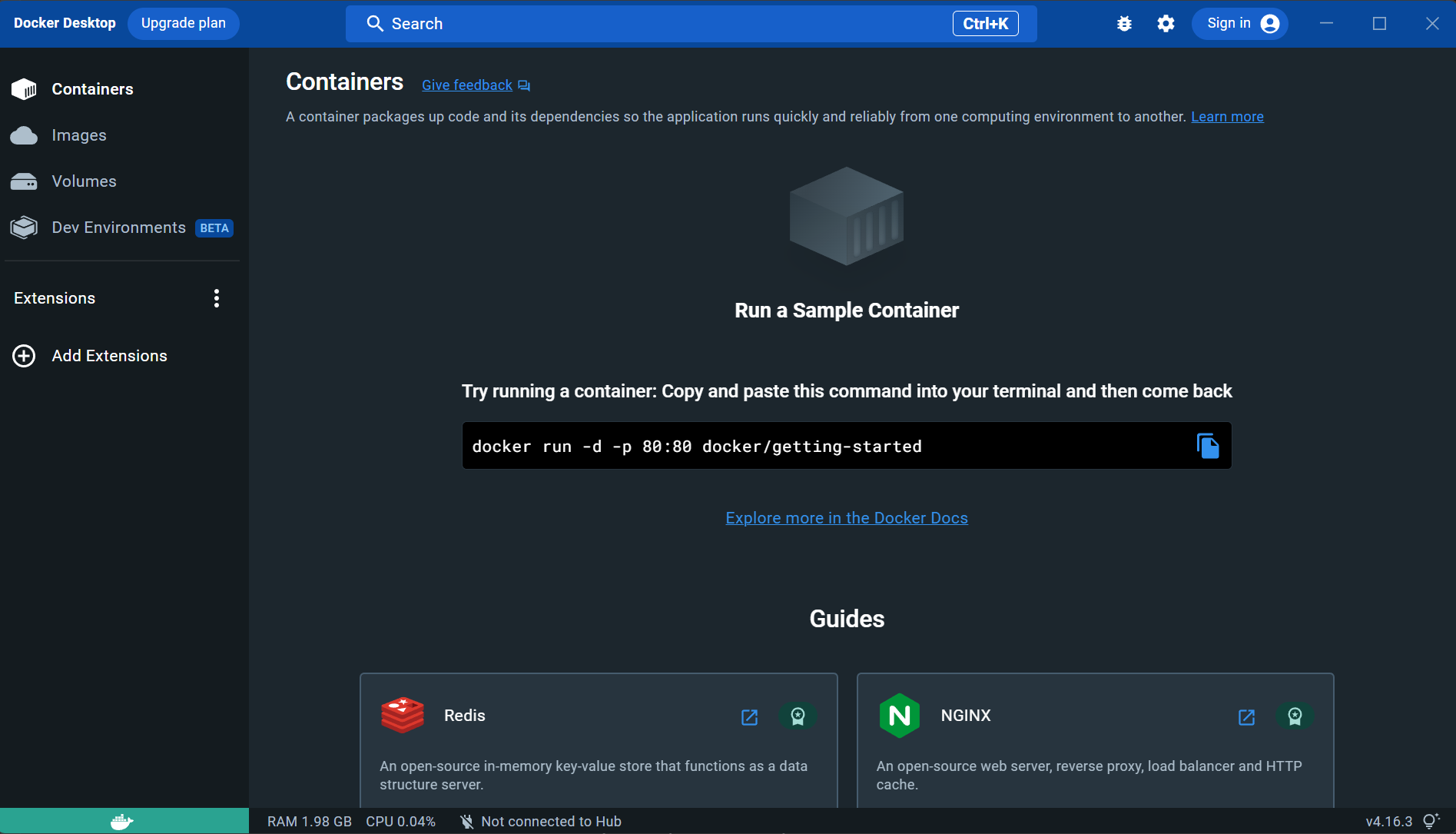Open the Give feedback link
The image size is (1456, 834).
coord(467,85)
